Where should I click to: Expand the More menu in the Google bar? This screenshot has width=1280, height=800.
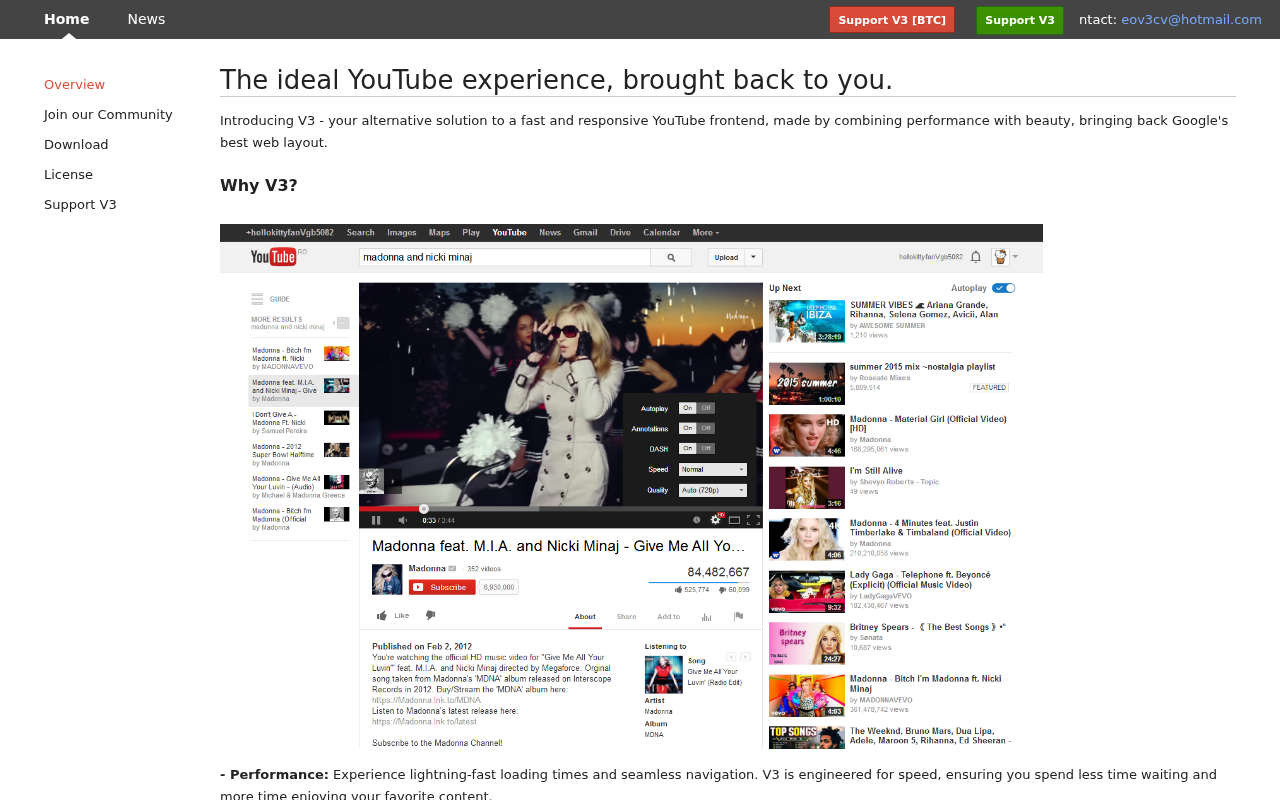(706, 232)
